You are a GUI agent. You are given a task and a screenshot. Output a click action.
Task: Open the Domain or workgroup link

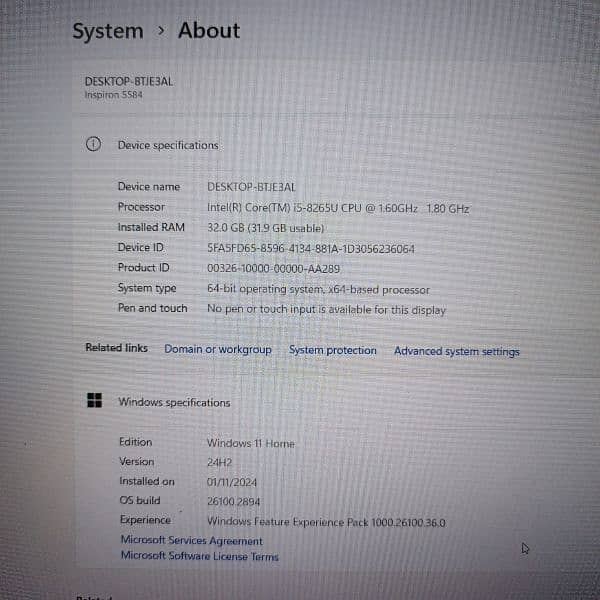[217, 349]
